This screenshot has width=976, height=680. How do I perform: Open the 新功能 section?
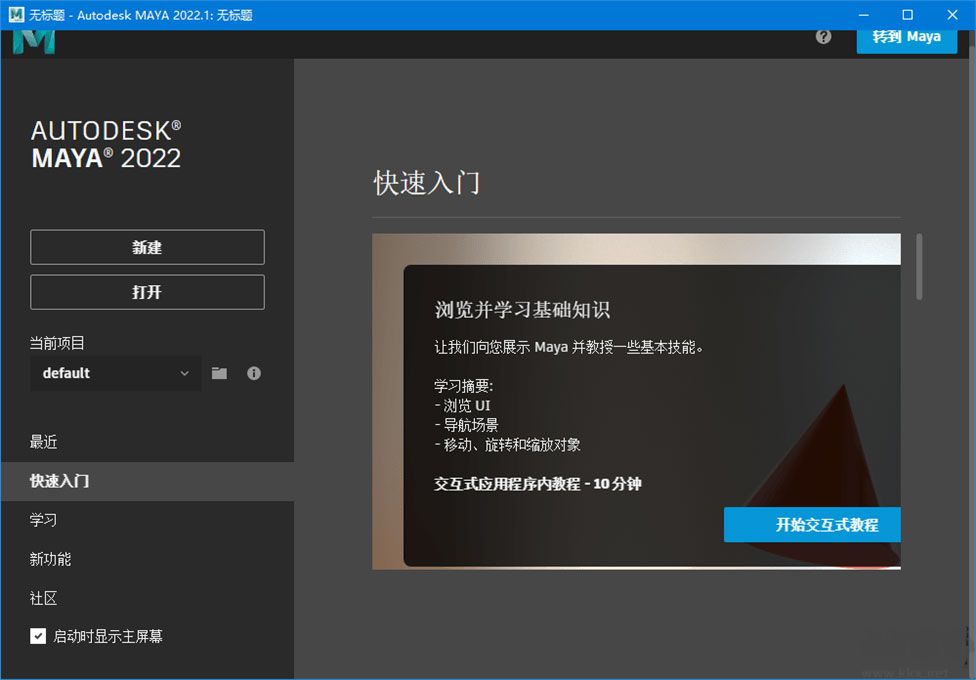tap(50, 559)
